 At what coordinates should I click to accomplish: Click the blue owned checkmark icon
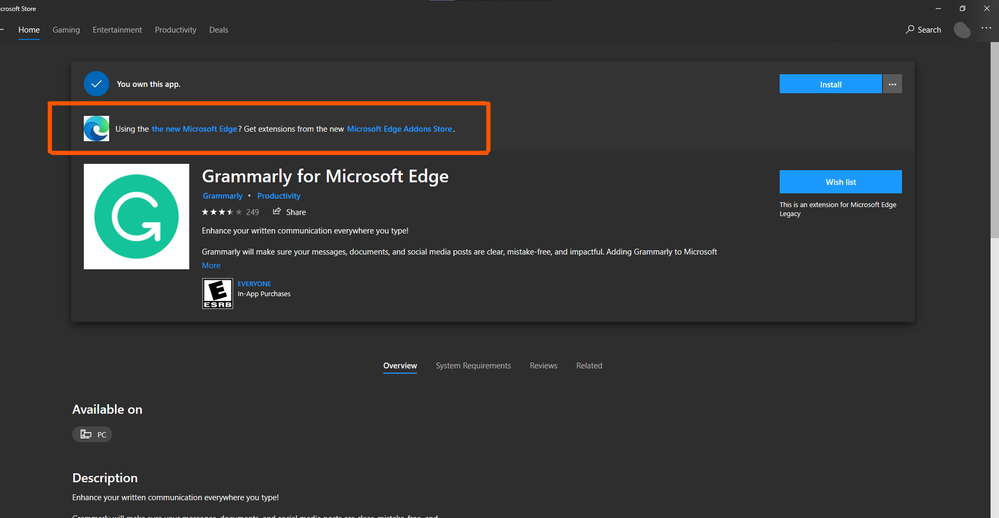(96, 84)
